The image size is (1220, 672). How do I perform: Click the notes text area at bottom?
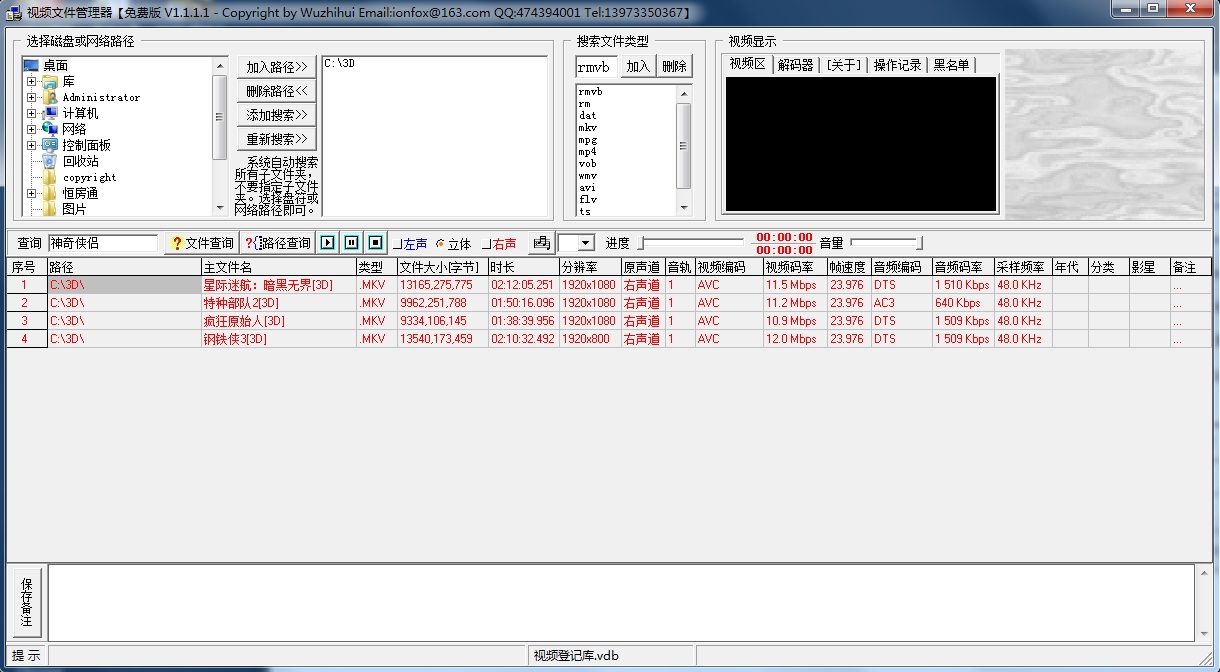[621, 602]
